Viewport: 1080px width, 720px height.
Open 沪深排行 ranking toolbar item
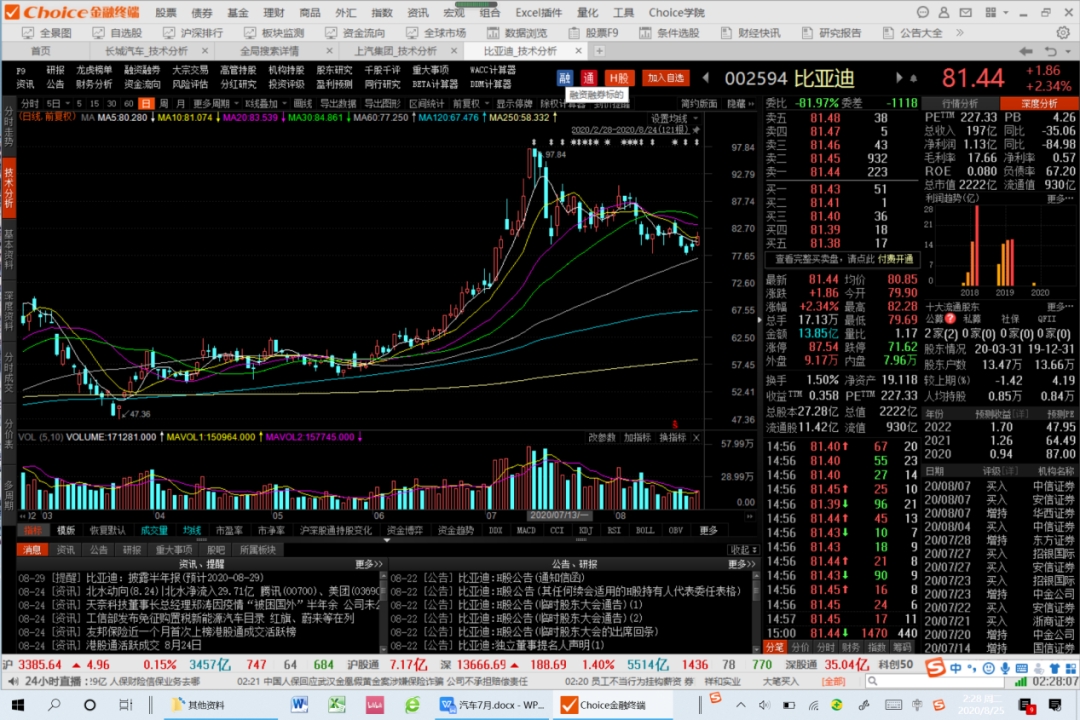[193, 32]
